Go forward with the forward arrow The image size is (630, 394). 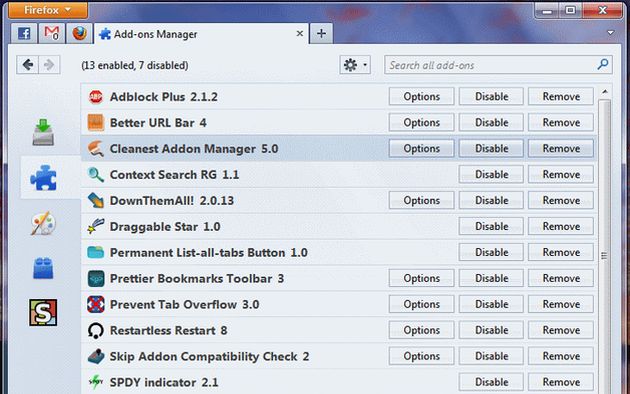point(49,65)
